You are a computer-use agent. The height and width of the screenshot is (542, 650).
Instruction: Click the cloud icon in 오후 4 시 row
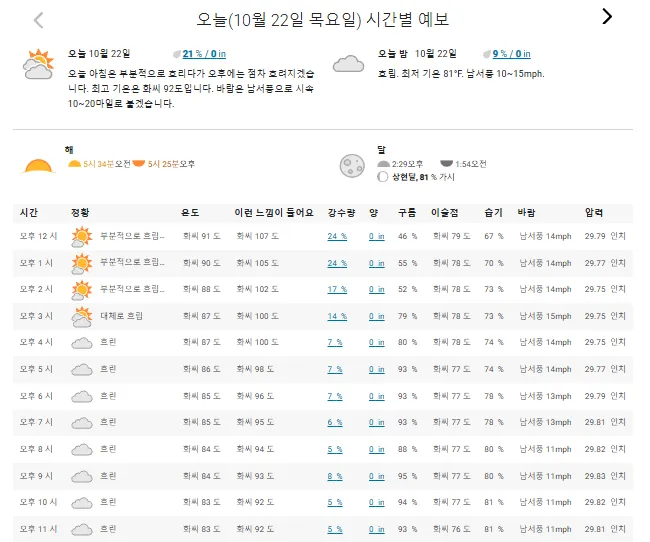point(82,343)
